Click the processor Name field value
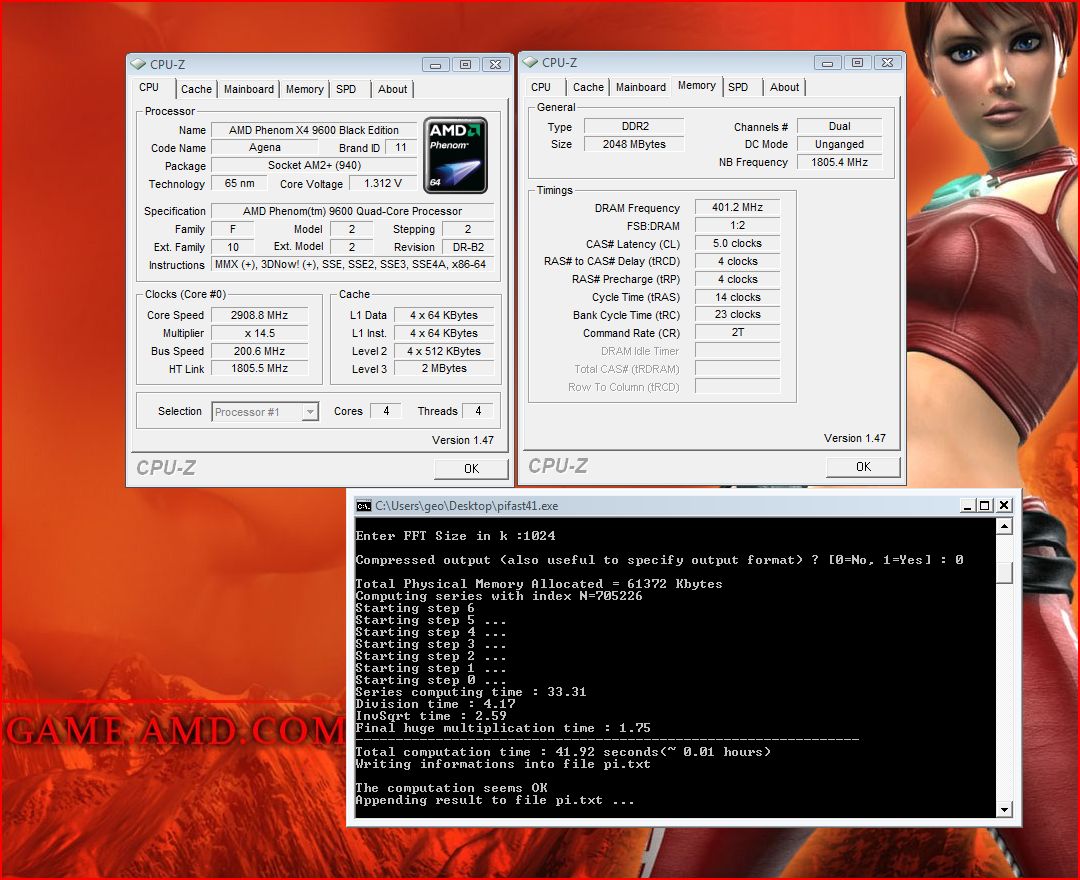The image size is (1080, 880). pos(314,130)
